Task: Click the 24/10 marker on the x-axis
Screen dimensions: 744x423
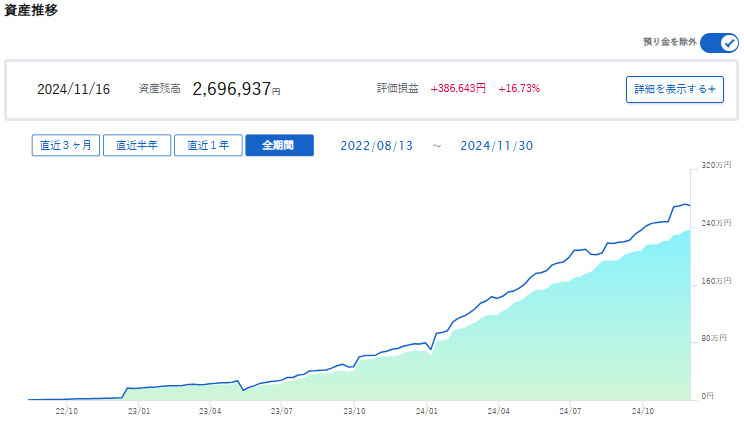Action: 643,410
